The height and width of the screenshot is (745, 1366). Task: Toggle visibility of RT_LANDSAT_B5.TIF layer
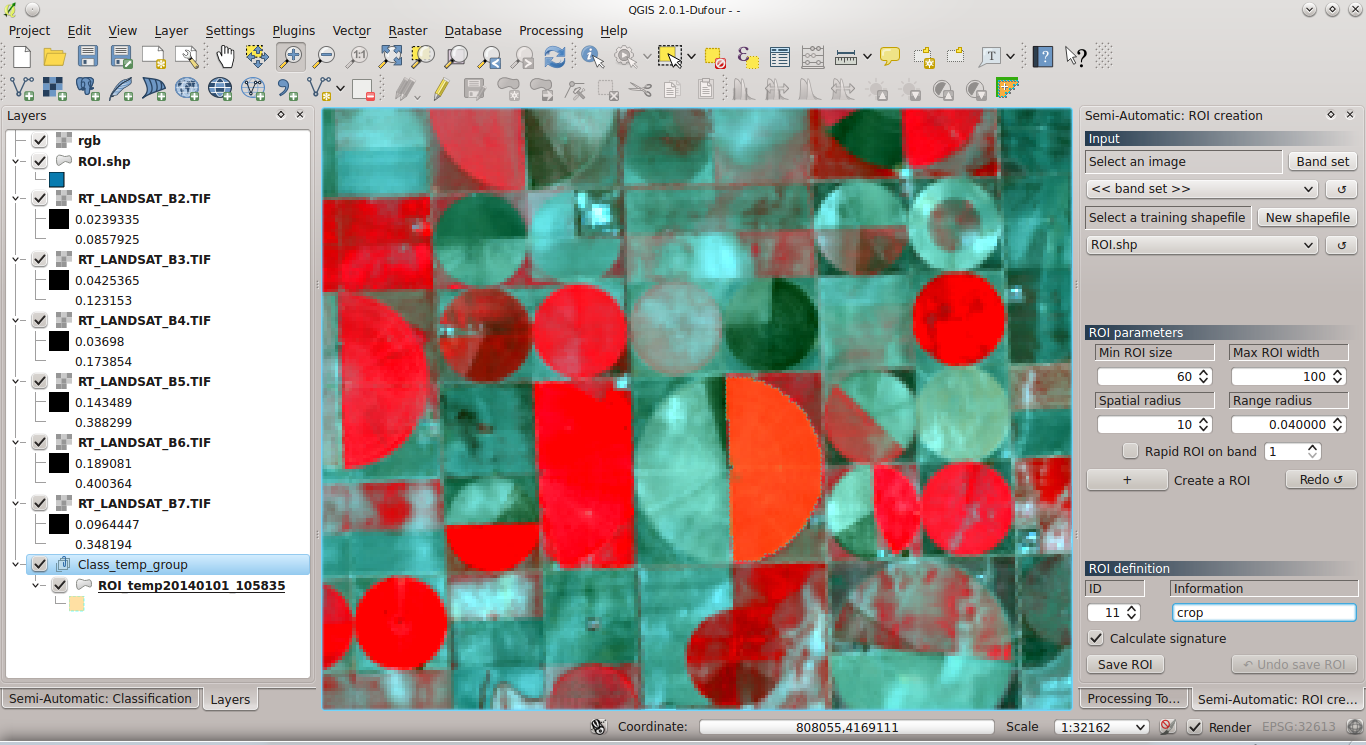tap(40, 381)
